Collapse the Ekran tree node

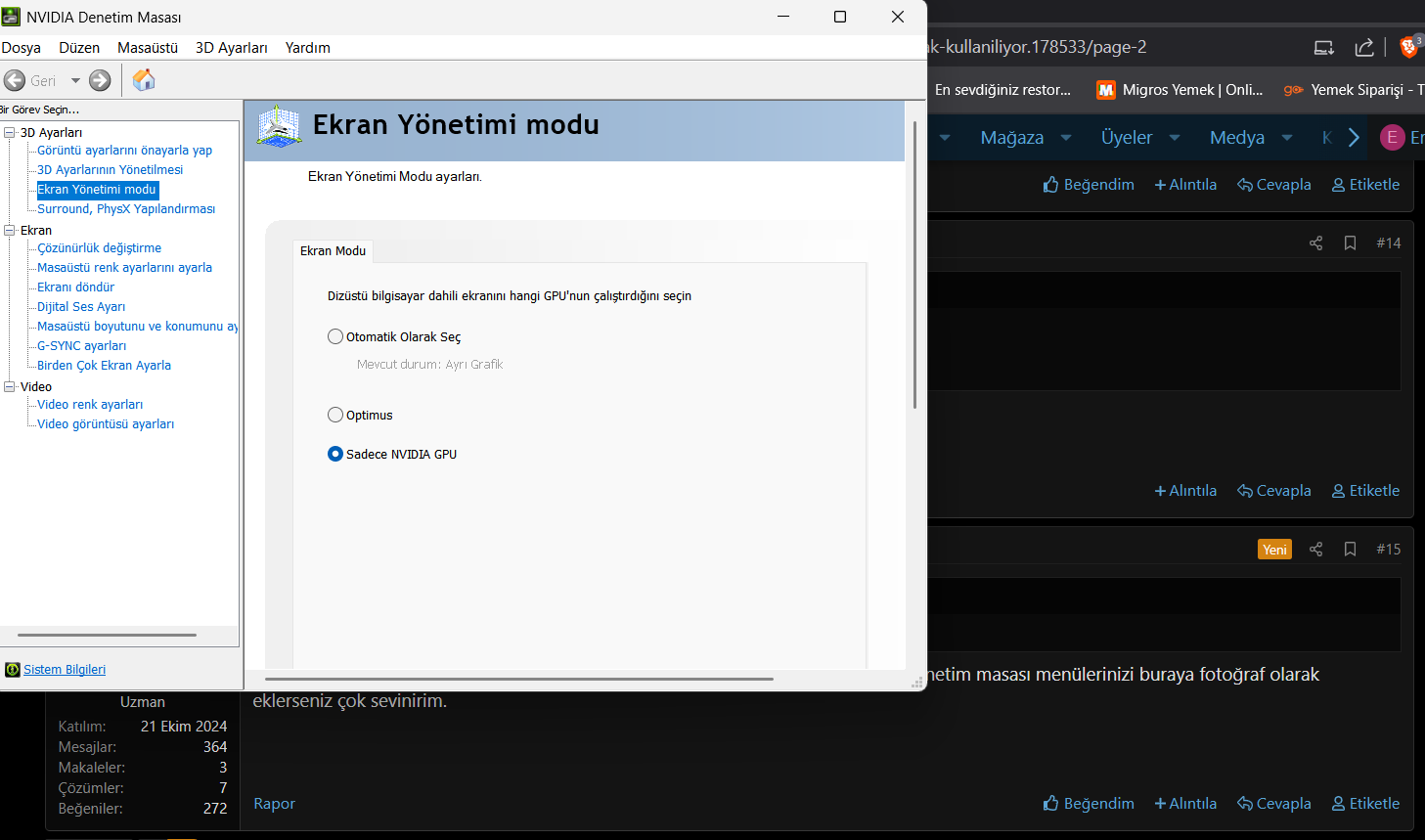10,231
